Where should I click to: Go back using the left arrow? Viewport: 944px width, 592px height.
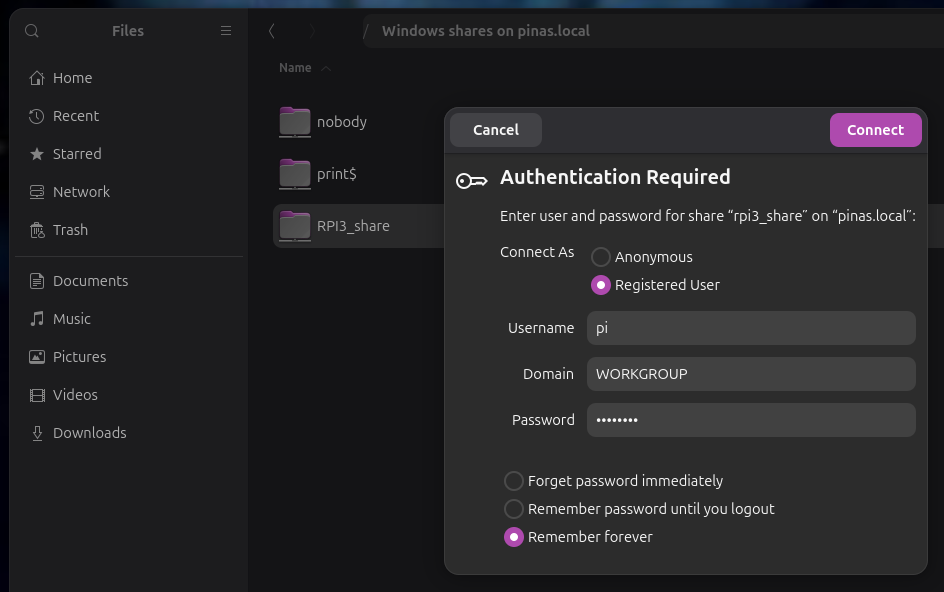(x=272, y=31)
